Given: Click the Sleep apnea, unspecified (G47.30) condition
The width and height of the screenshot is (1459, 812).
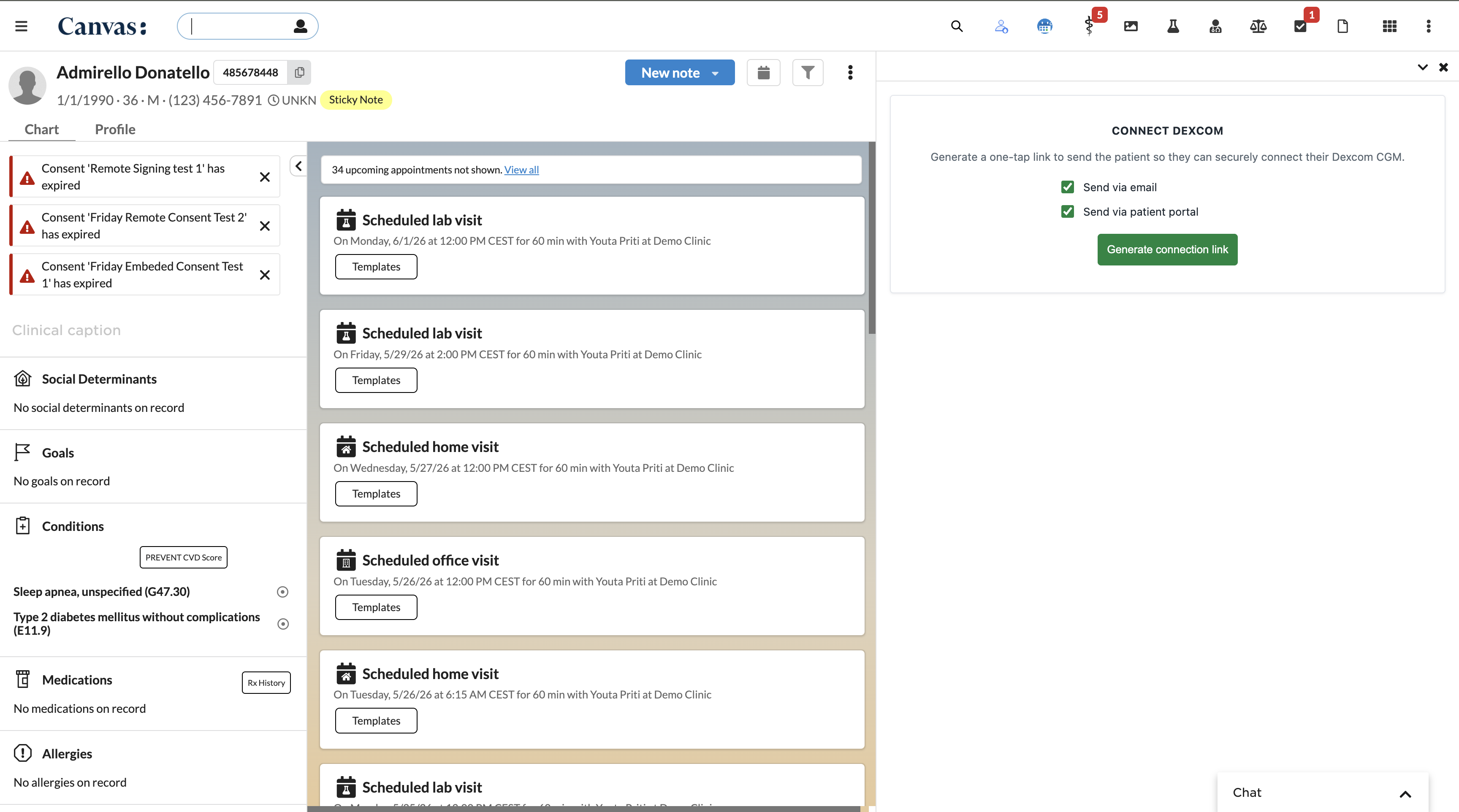Looking at the screenshot, I should point(101,591).
